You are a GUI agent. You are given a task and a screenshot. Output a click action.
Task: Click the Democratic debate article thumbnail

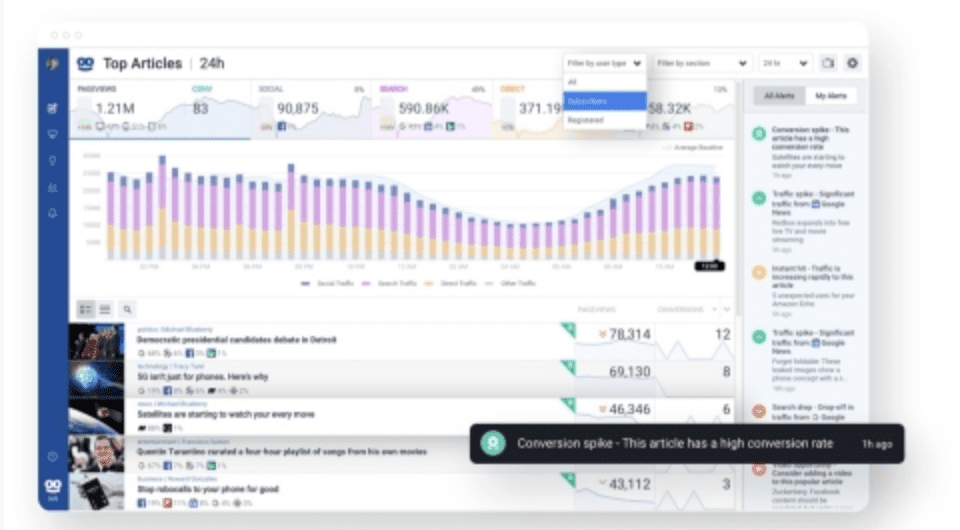coord(96,341)
